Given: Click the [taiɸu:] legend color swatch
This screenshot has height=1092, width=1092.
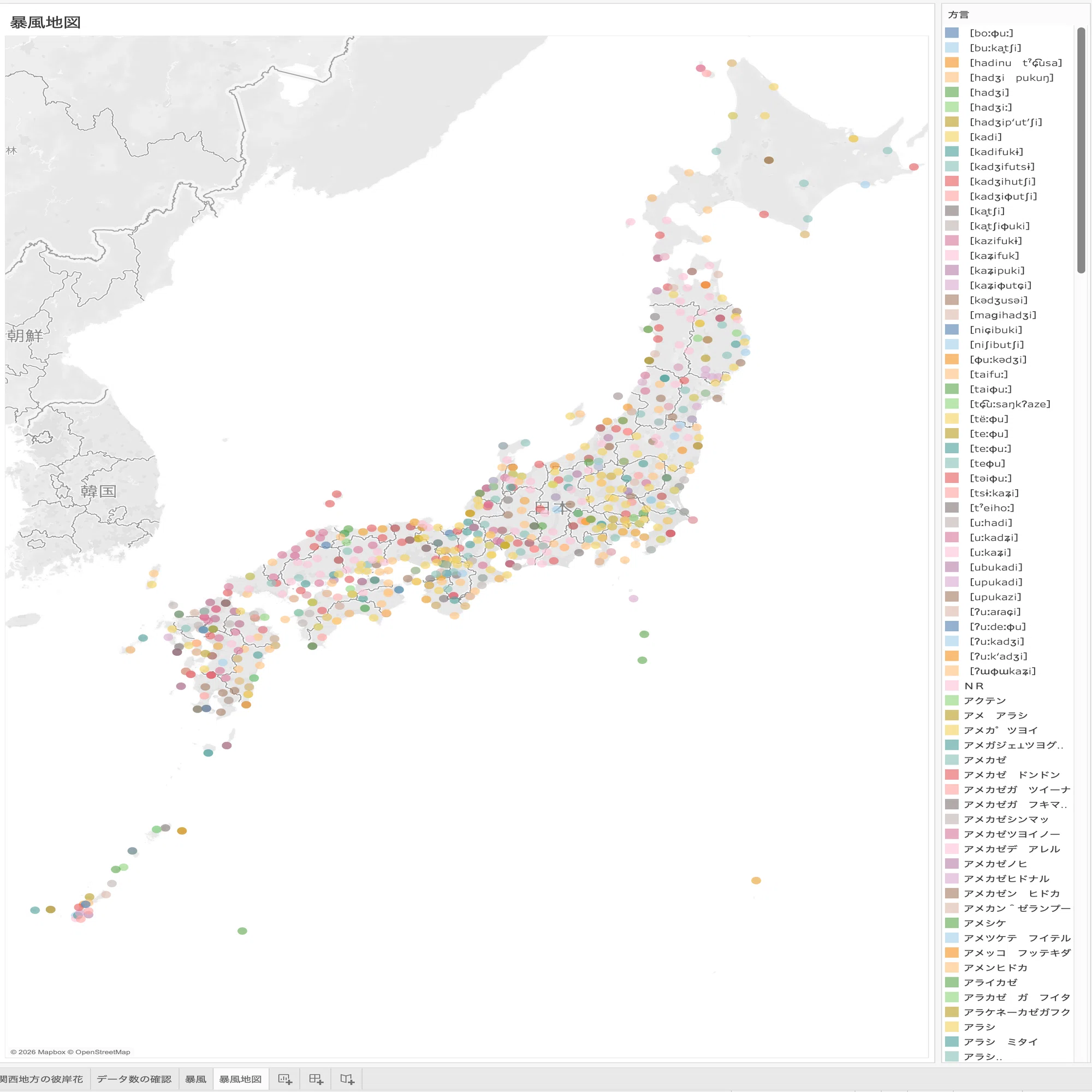Looking at the screenshot, I should coord(952,389).
